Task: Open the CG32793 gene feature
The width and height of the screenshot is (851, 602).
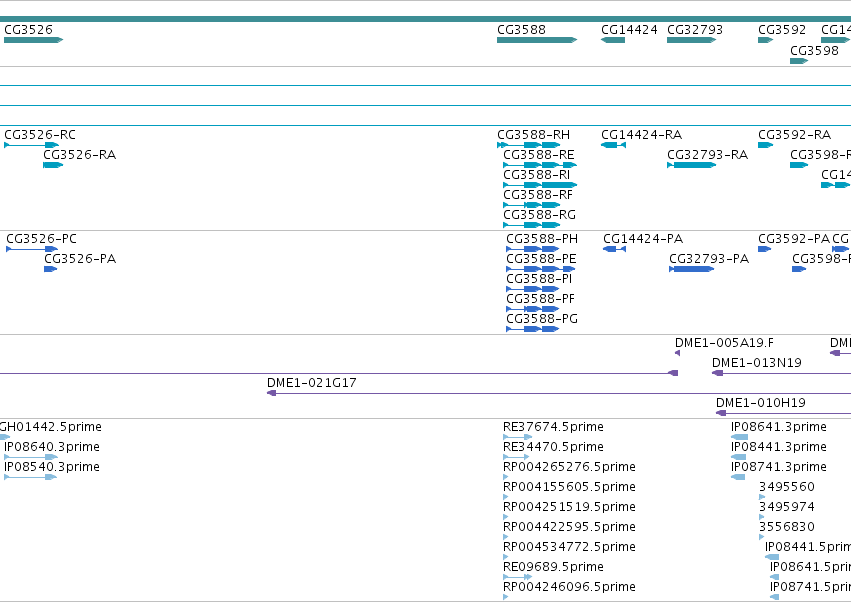Action: 691,40
